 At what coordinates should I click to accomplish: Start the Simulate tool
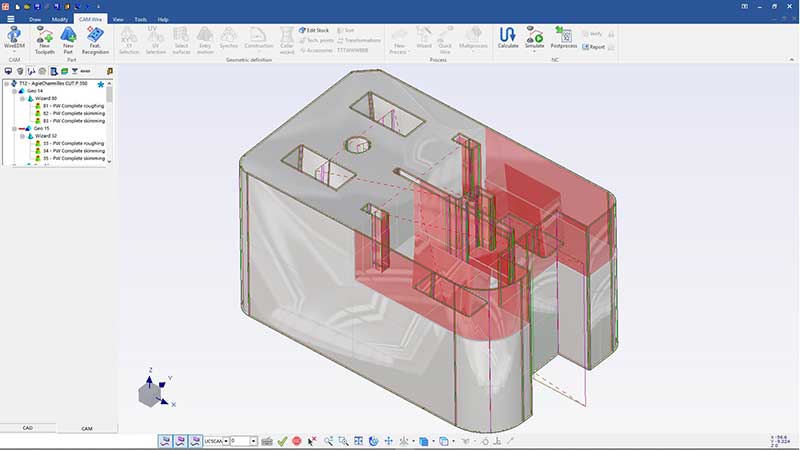click(535, 38)
